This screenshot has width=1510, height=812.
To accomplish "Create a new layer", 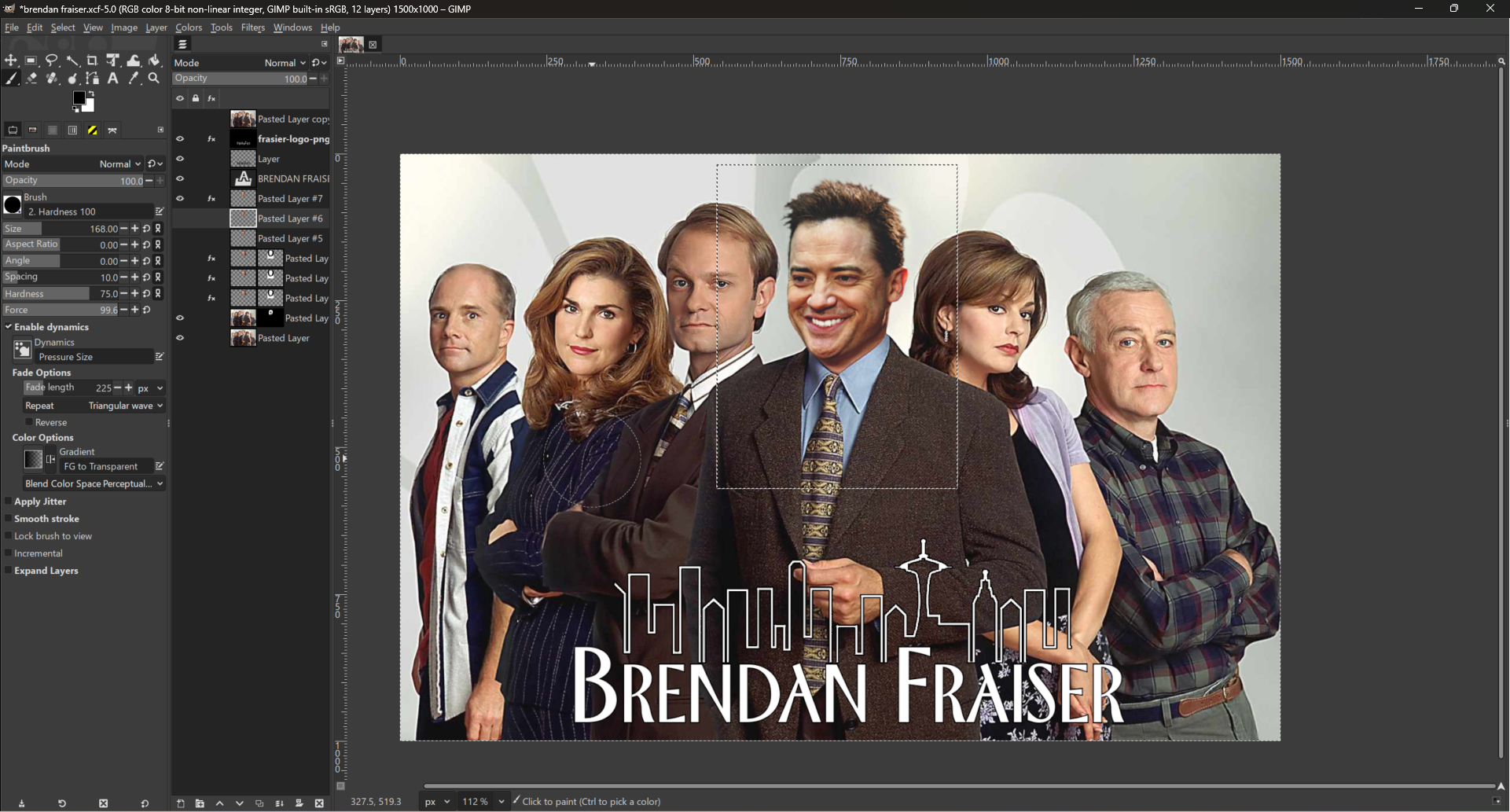I will 180,803.
